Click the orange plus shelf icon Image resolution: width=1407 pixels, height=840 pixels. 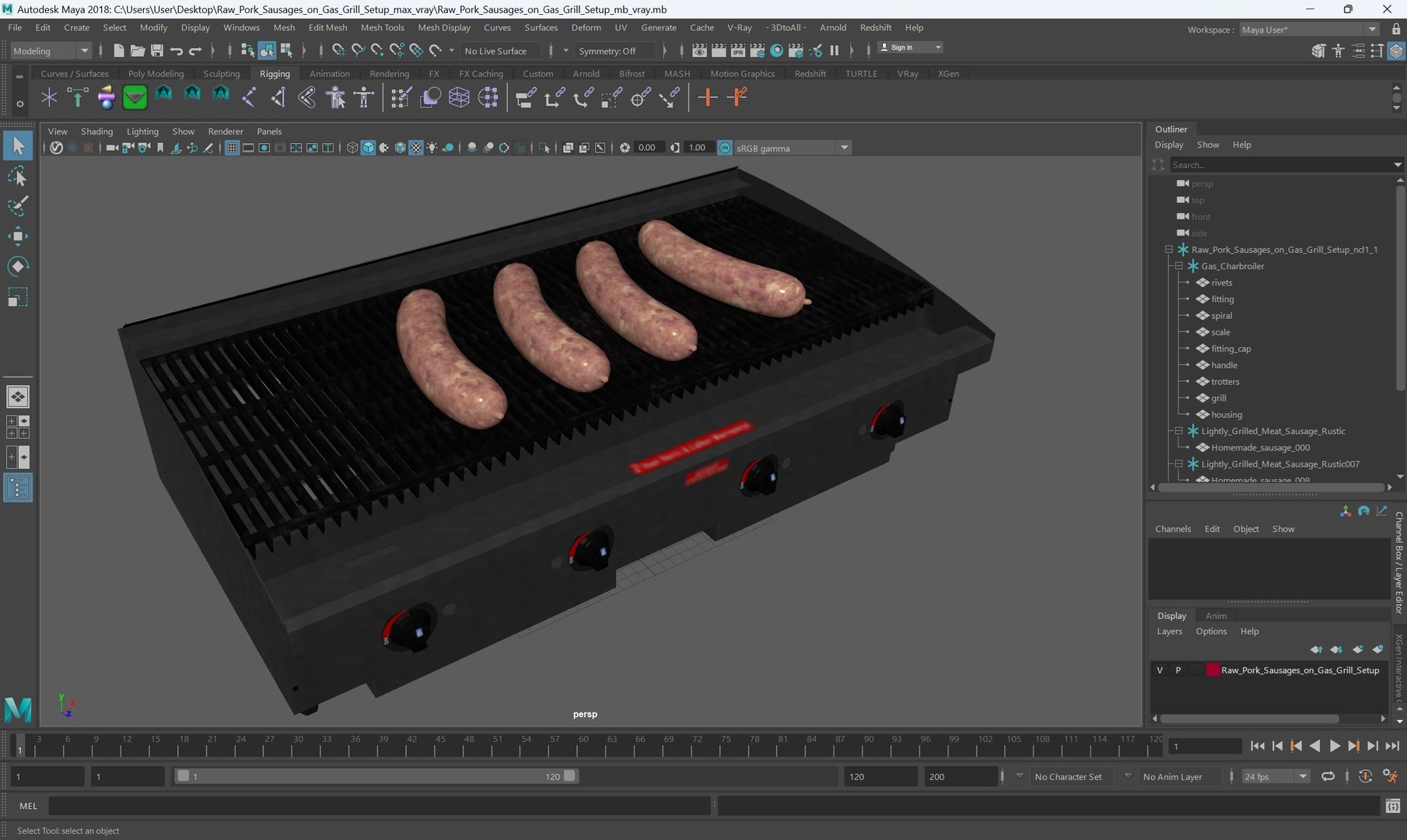pyautogui.click(x=707, y=97)
